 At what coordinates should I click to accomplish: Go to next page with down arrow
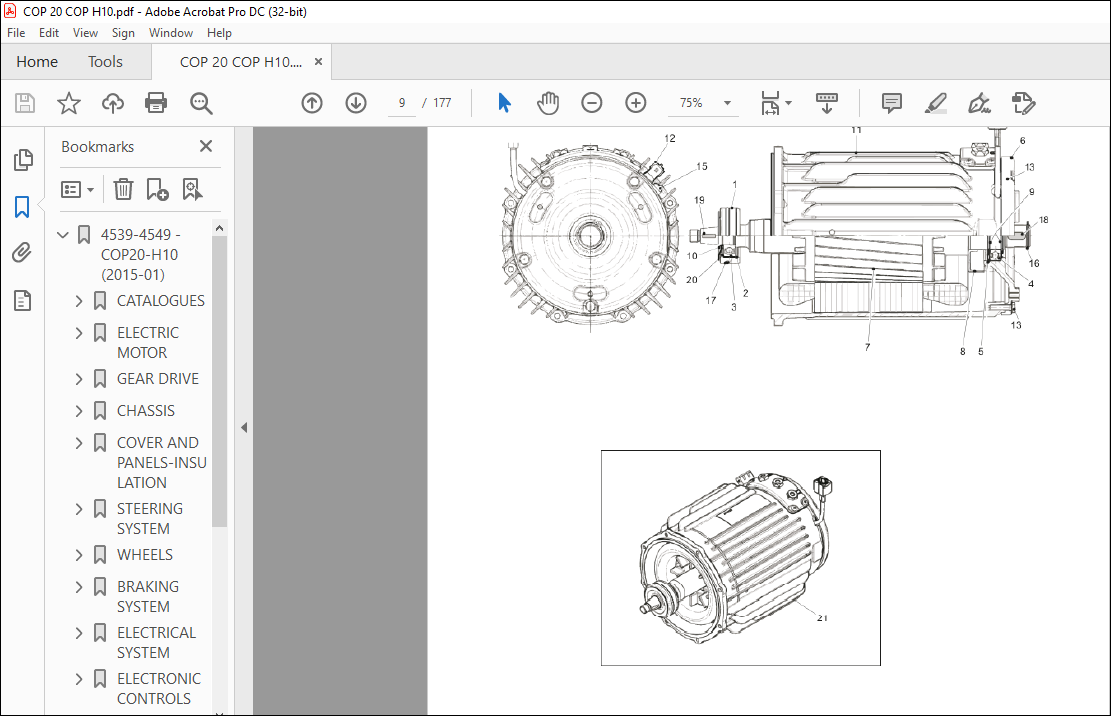(356, 103)
